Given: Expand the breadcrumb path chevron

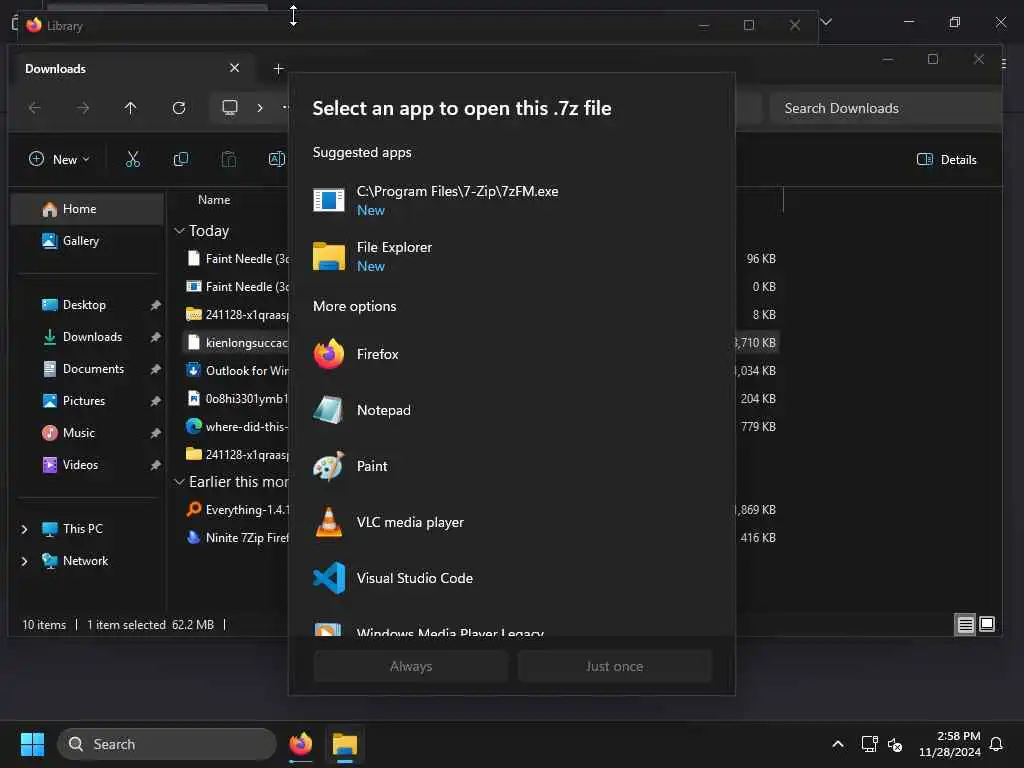Looking at the screenshot, I should [260, 108].
